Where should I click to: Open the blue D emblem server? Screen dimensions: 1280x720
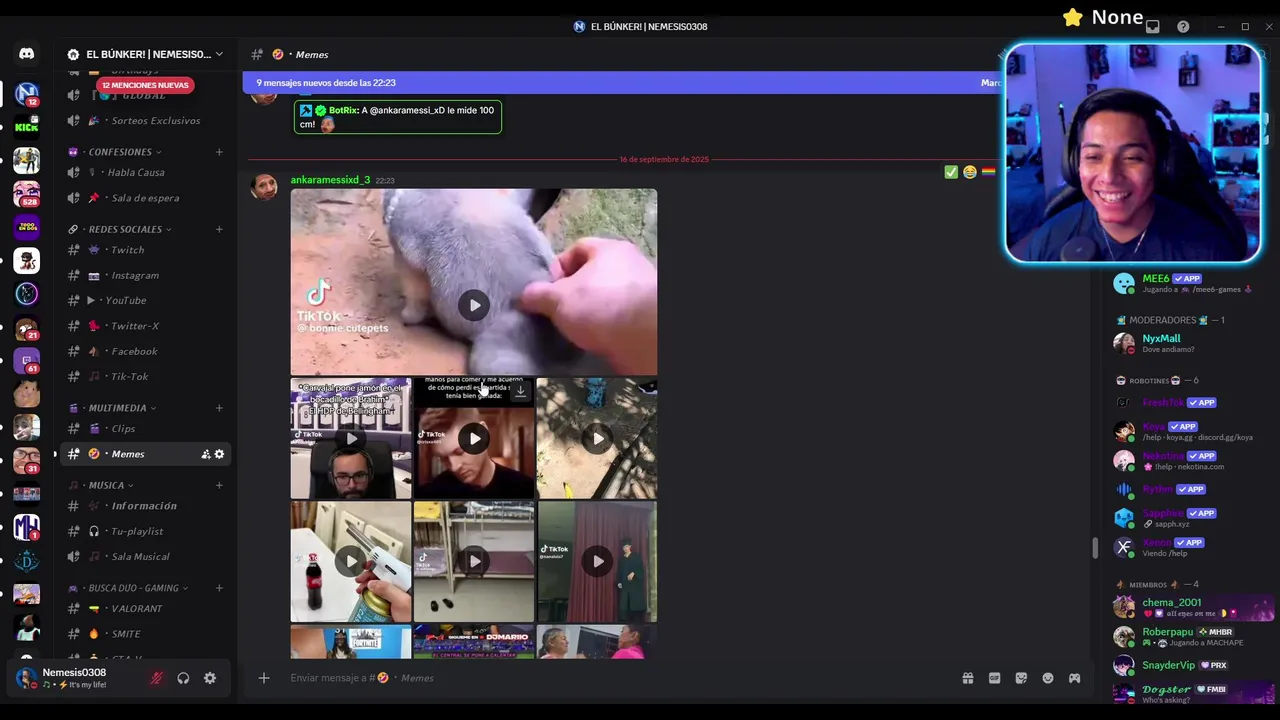pyautogui.click(x=27, y=560)
